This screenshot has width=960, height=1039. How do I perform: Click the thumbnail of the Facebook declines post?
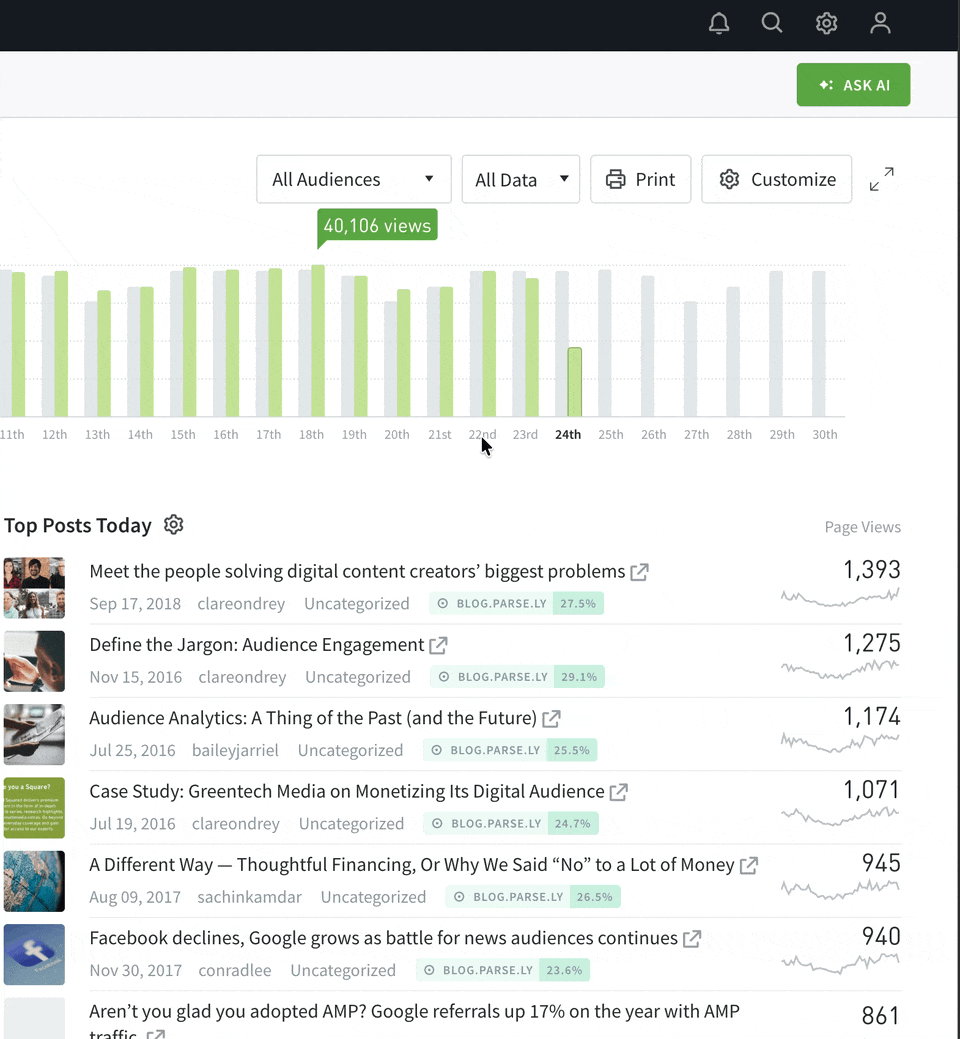(x=34, y=954)
